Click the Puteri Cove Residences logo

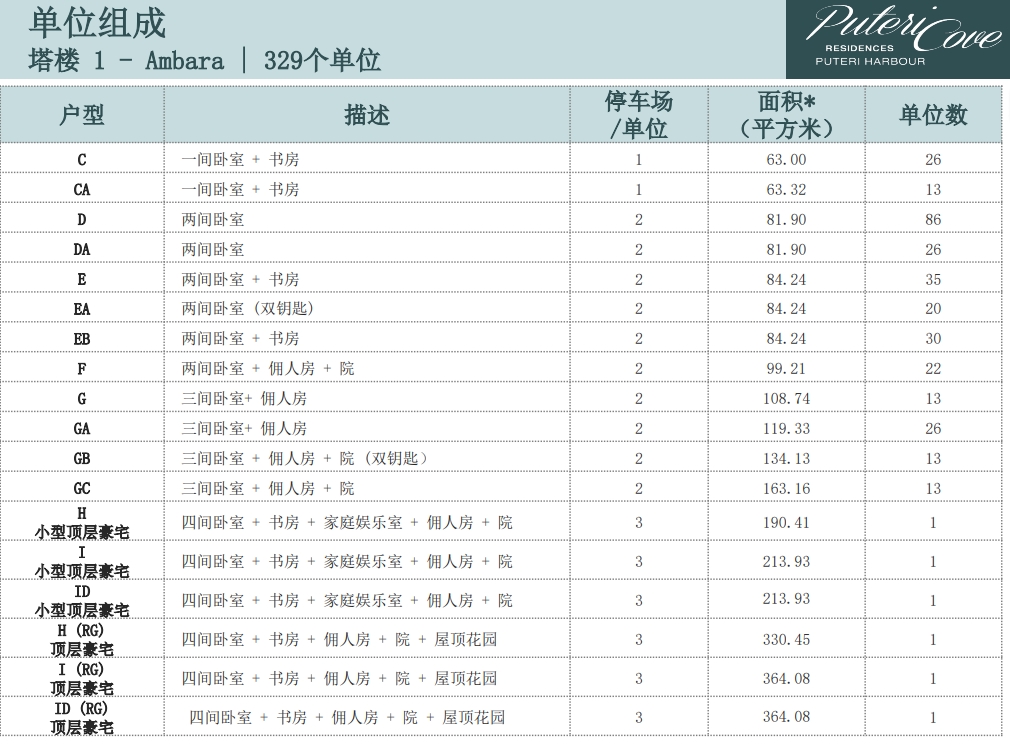click(x=897, y=39)
